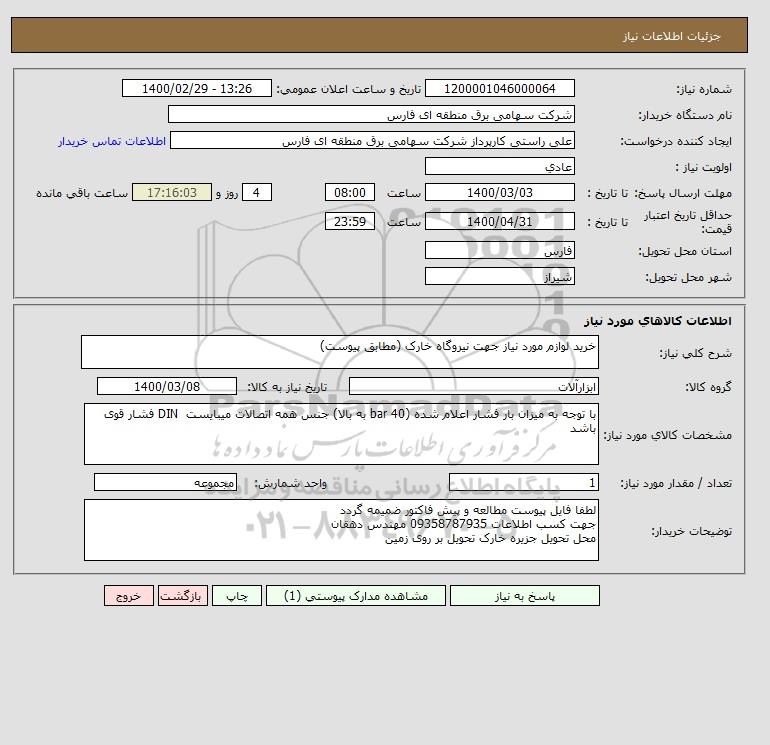Click the تعداد / مقدار مورد نیاز label
The width and height of the screenshot is (770, 745).
tap(676, 483)
